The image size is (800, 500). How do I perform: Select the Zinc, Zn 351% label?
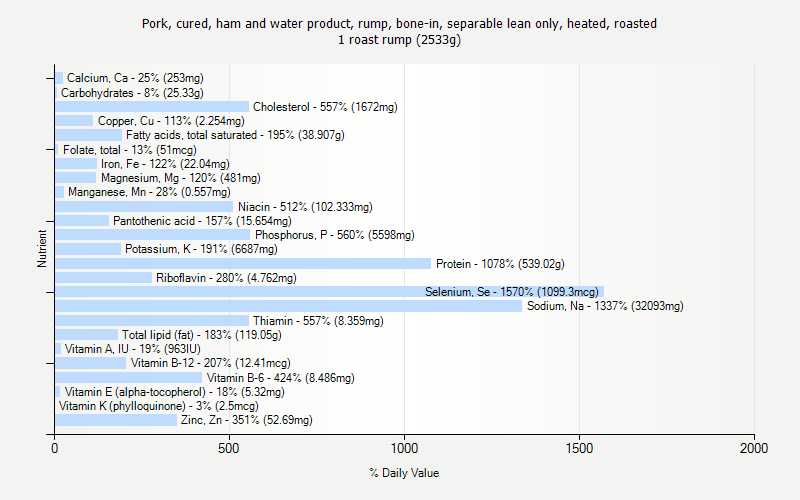point(246,420)
